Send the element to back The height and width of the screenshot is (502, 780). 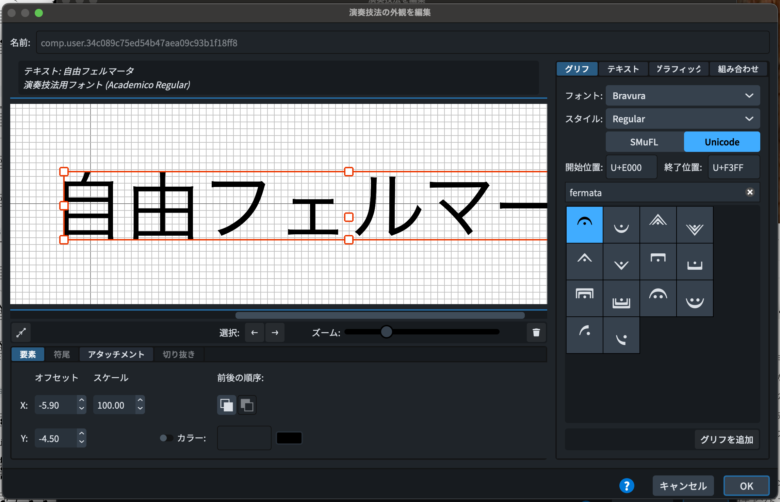(x=247, y=405)
